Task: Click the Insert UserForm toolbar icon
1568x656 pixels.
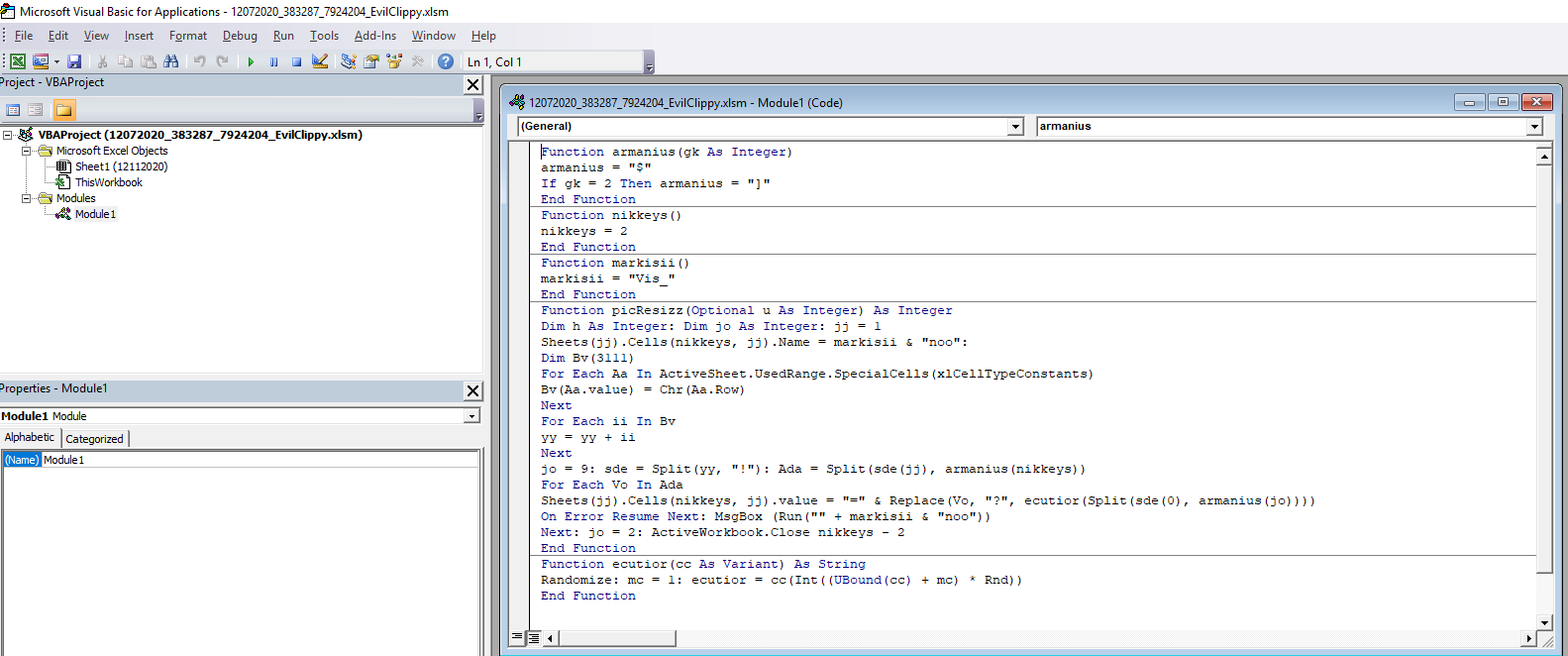Action: pyautogui.click(x=41, y=61)
